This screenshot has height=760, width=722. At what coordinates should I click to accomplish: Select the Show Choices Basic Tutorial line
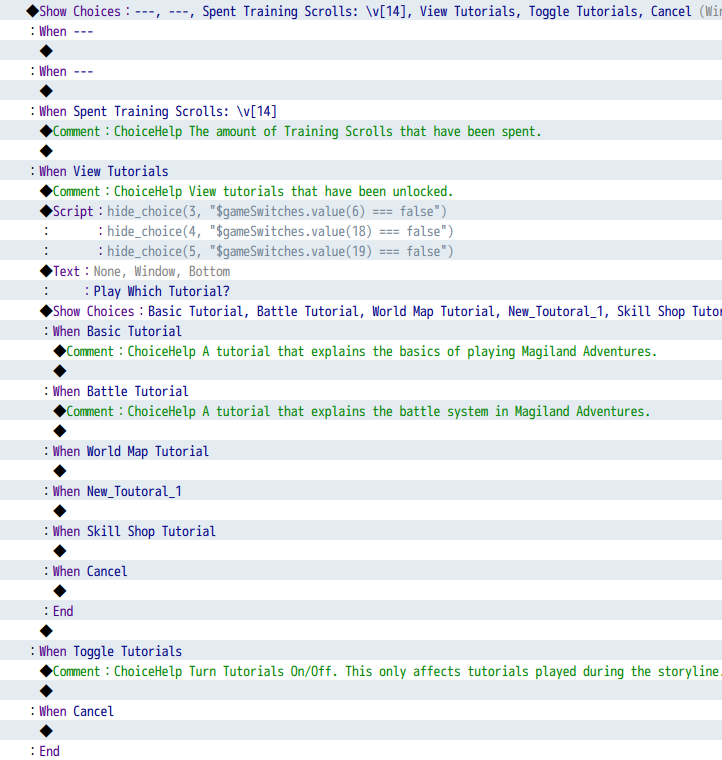[x=361, y=311]
